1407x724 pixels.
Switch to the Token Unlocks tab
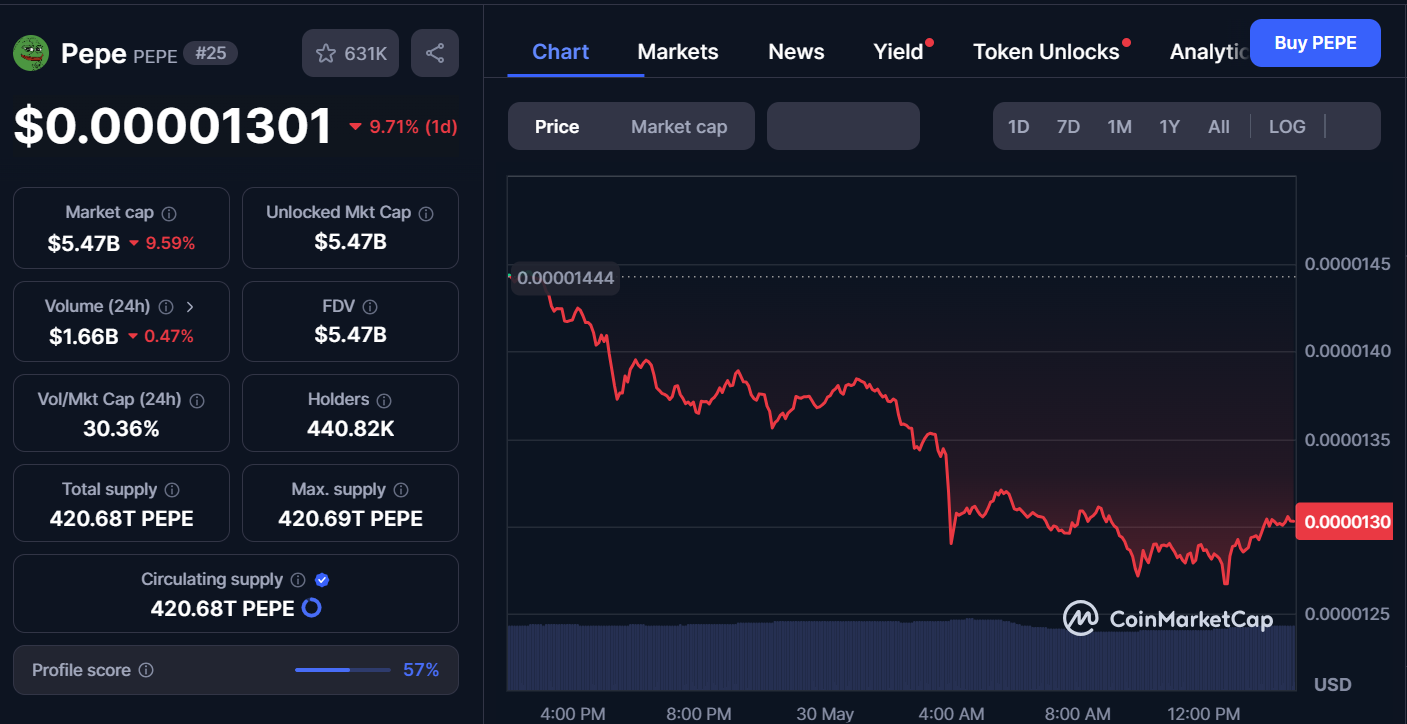point(1046,52)
